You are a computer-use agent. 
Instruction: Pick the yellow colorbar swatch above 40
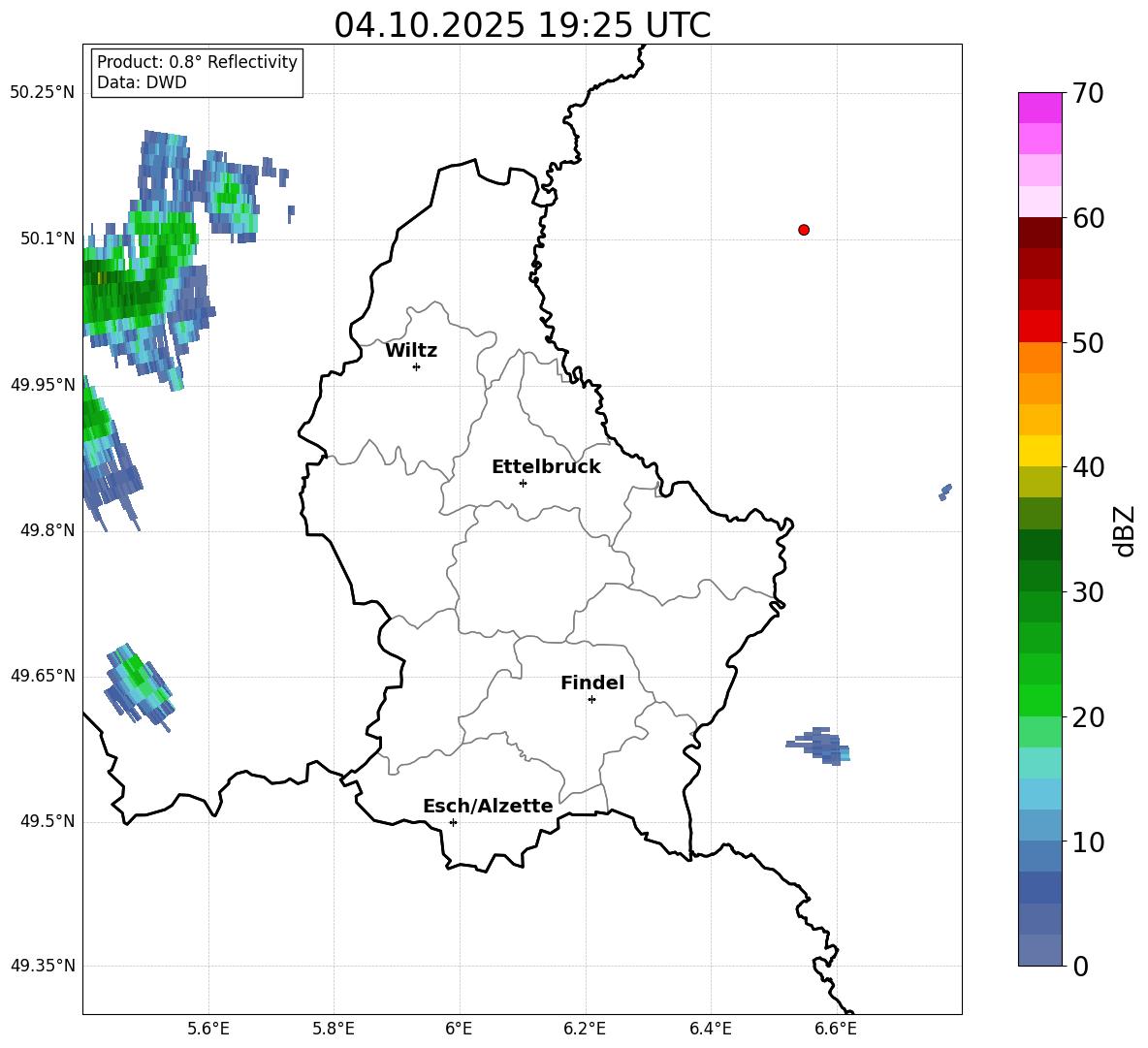(1039, 452)
